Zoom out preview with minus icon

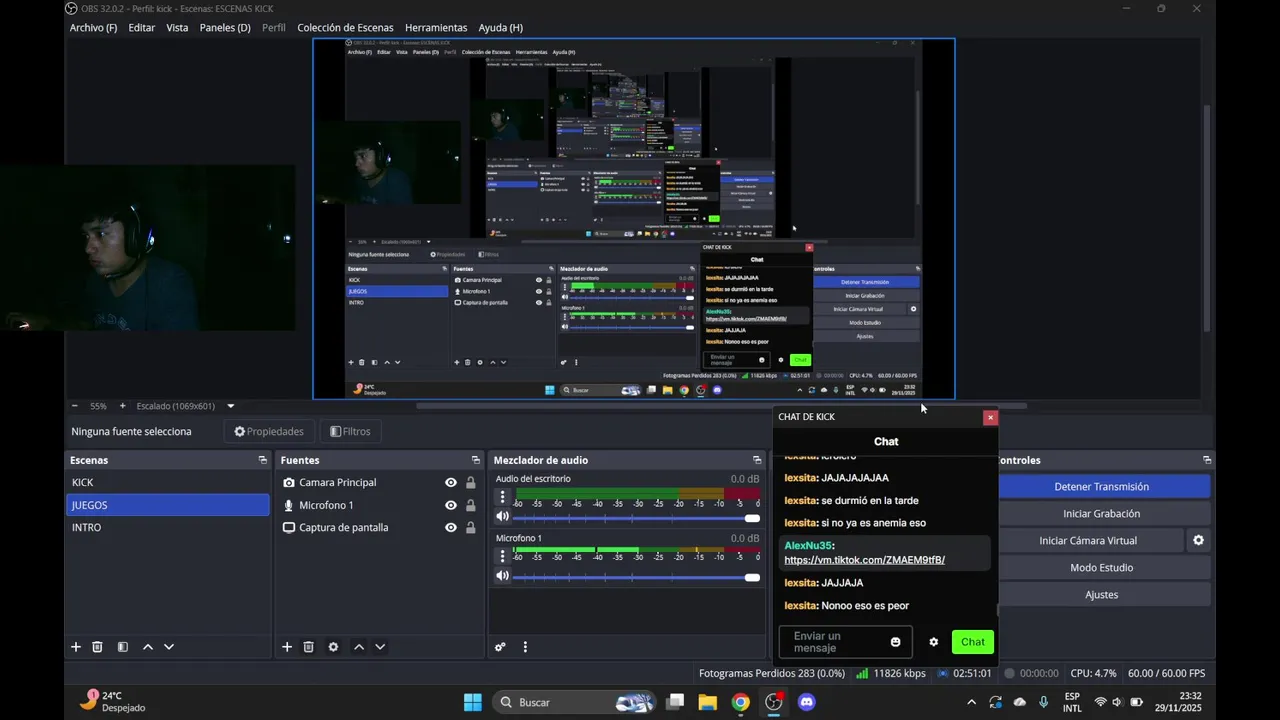tap(74, 406)
